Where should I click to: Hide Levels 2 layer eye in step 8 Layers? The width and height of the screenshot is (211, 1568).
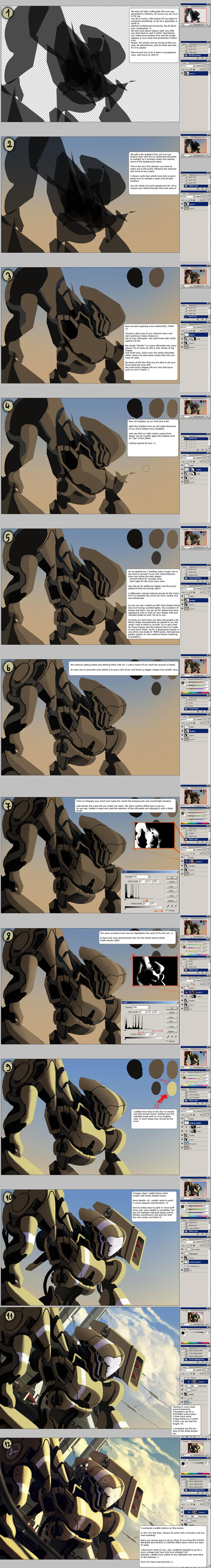[x=182, y=992]
